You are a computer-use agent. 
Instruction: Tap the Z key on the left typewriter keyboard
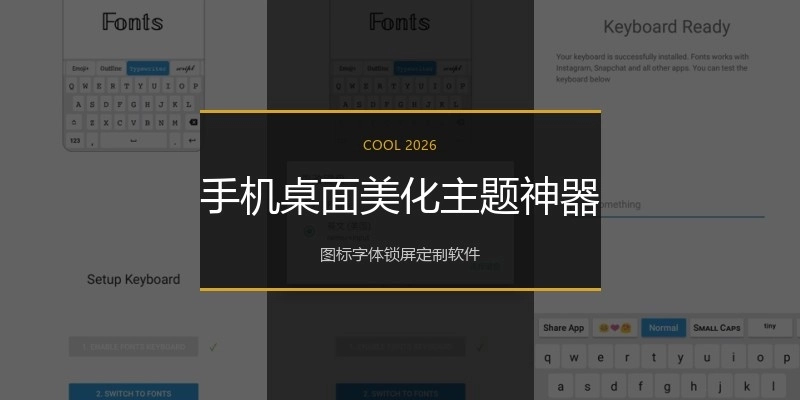point(92,122)
